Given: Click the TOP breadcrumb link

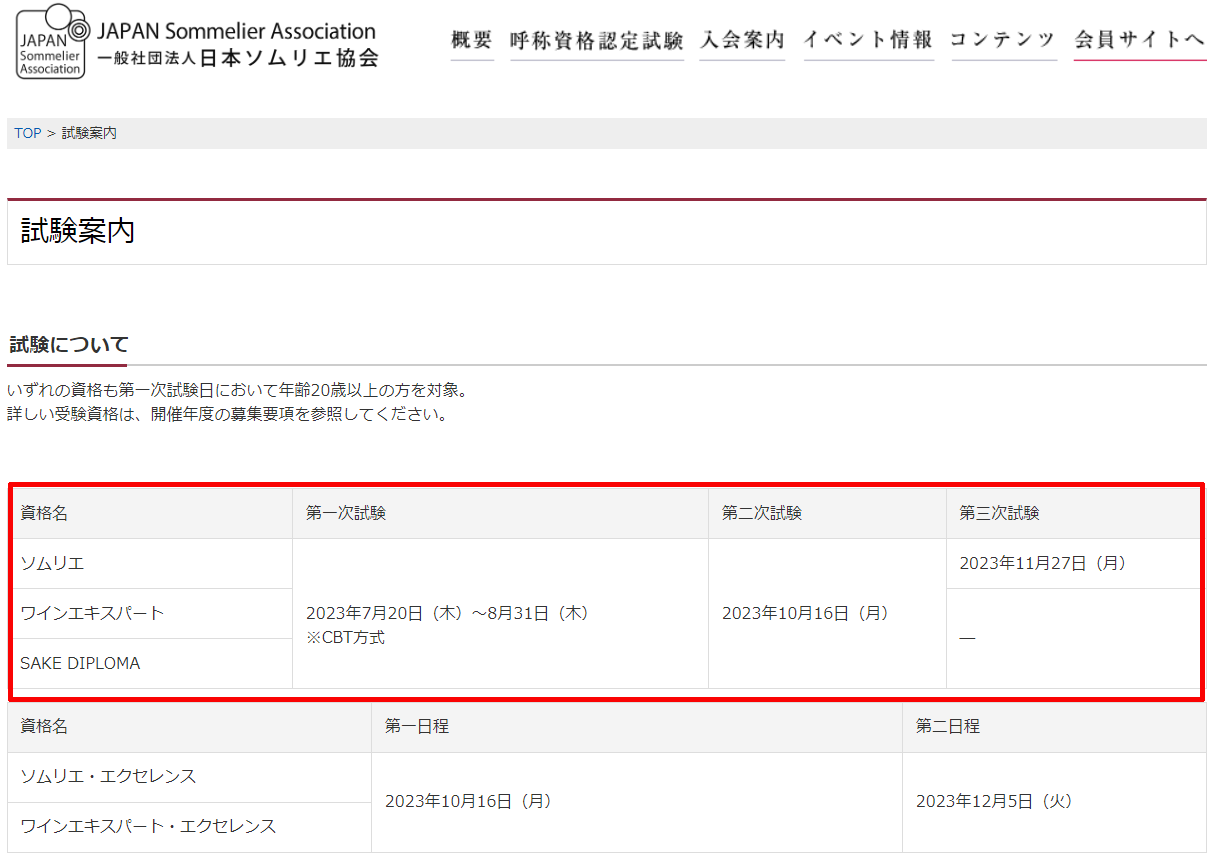Looking at the screenshot, I should click(28, 133).
